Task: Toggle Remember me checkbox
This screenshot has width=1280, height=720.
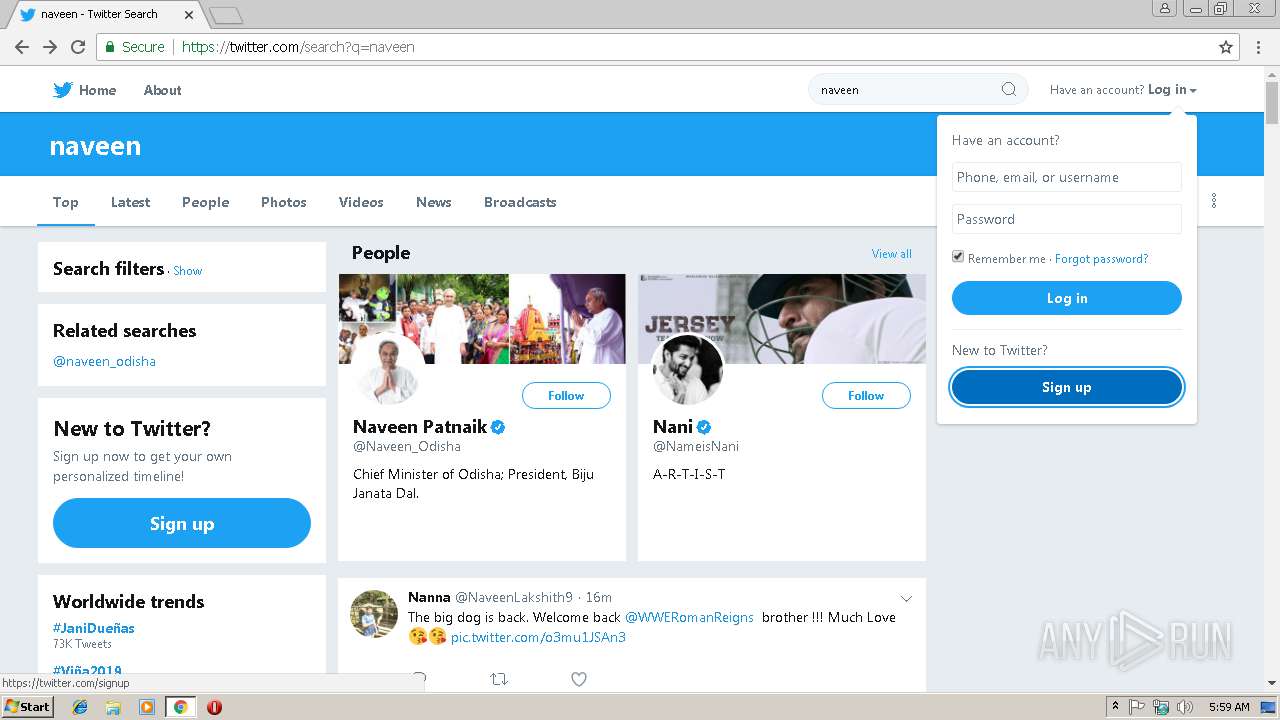Action: point(958,257)
